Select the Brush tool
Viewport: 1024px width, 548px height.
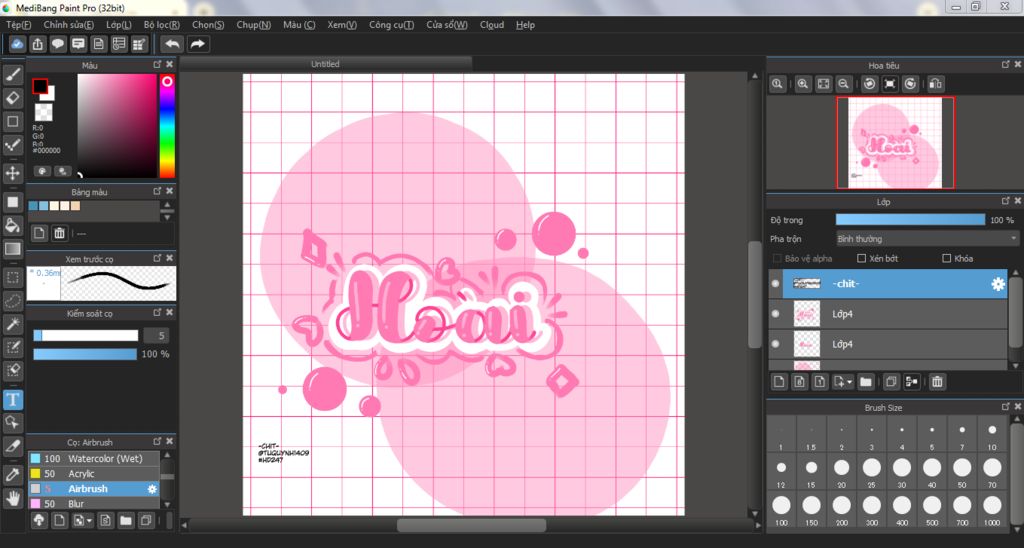click(12, 75)
